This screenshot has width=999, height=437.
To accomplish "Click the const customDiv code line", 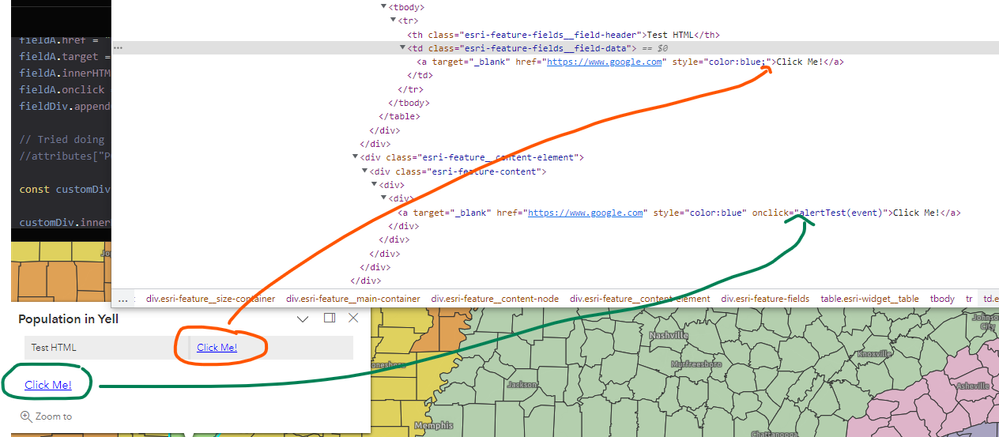I will (65, 189).
